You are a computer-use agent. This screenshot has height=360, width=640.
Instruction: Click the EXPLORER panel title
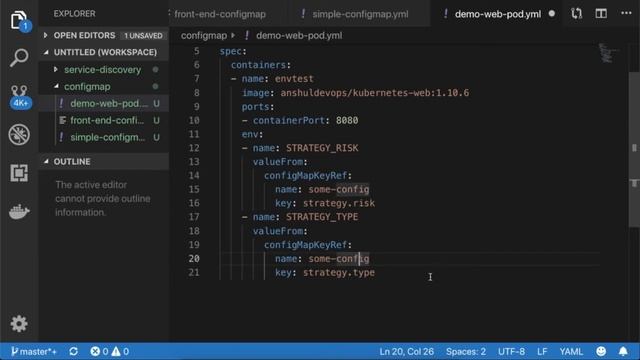(x=74, y=13)
